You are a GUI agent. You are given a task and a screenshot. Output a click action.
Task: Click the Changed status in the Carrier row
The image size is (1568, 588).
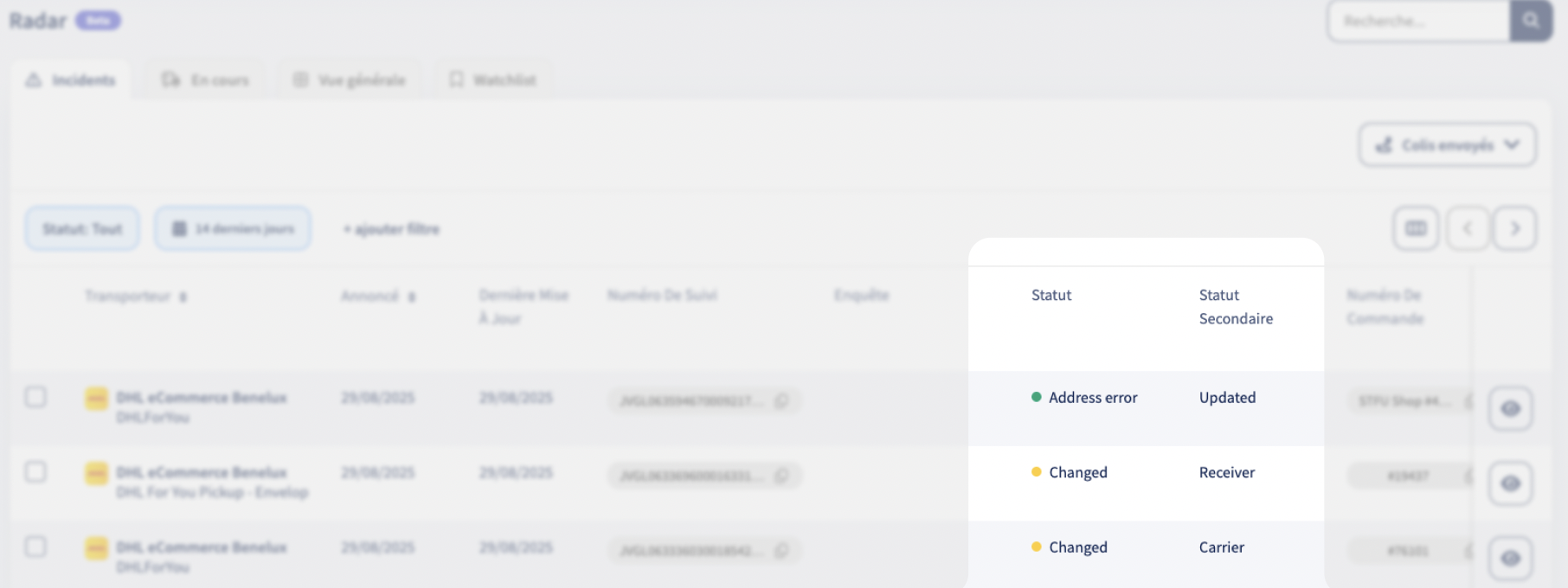click(1070, 547)
